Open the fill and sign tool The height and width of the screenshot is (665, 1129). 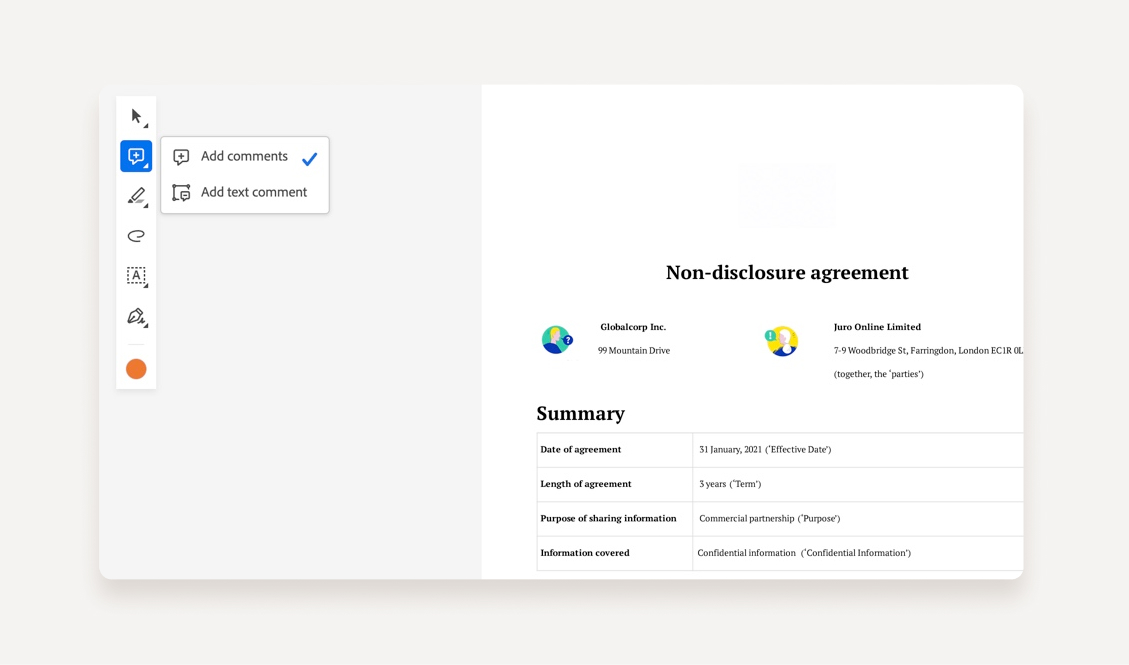[136, 316]
